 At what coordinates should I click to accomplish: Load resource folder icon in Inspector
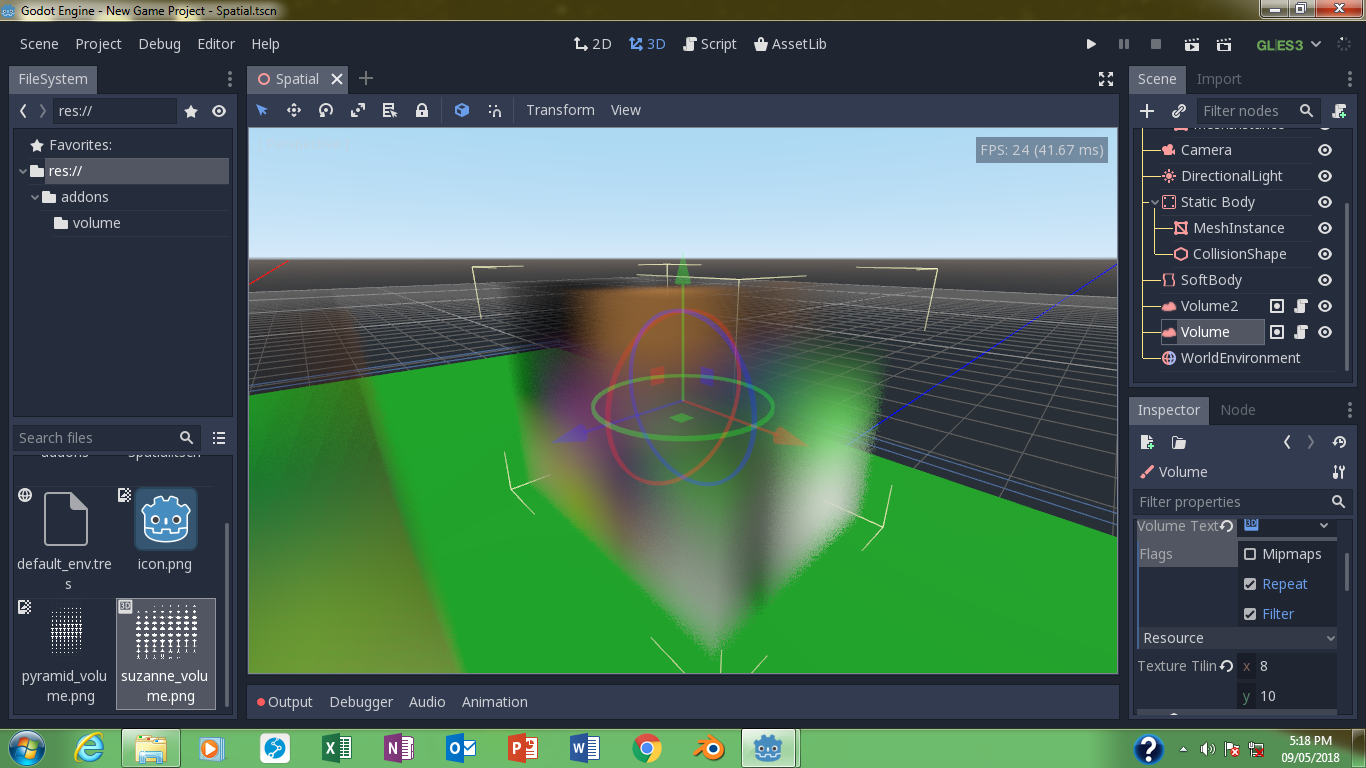click(1179, 442)
